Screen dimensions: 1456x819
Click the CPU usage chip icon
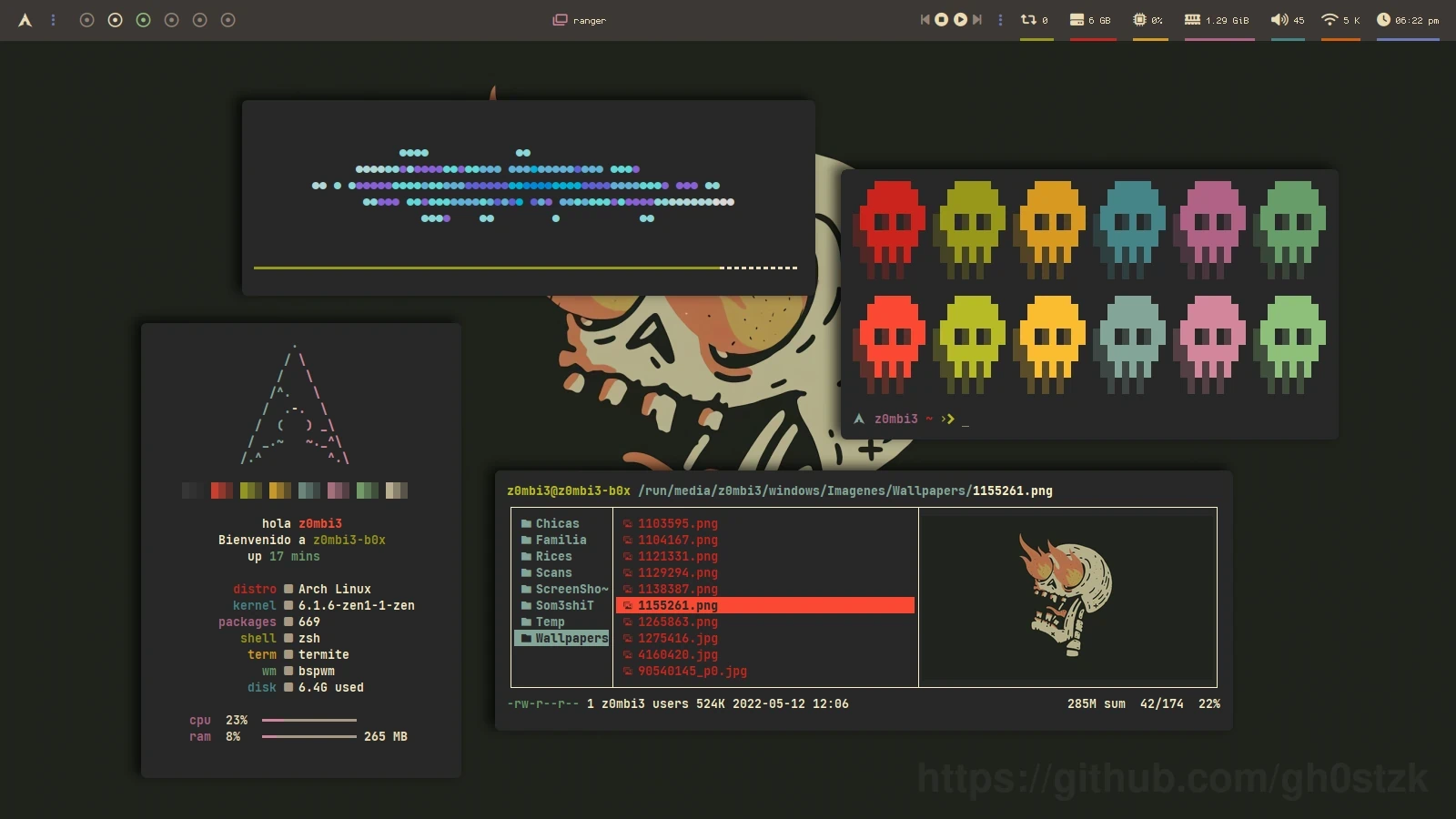(1139, 19)
